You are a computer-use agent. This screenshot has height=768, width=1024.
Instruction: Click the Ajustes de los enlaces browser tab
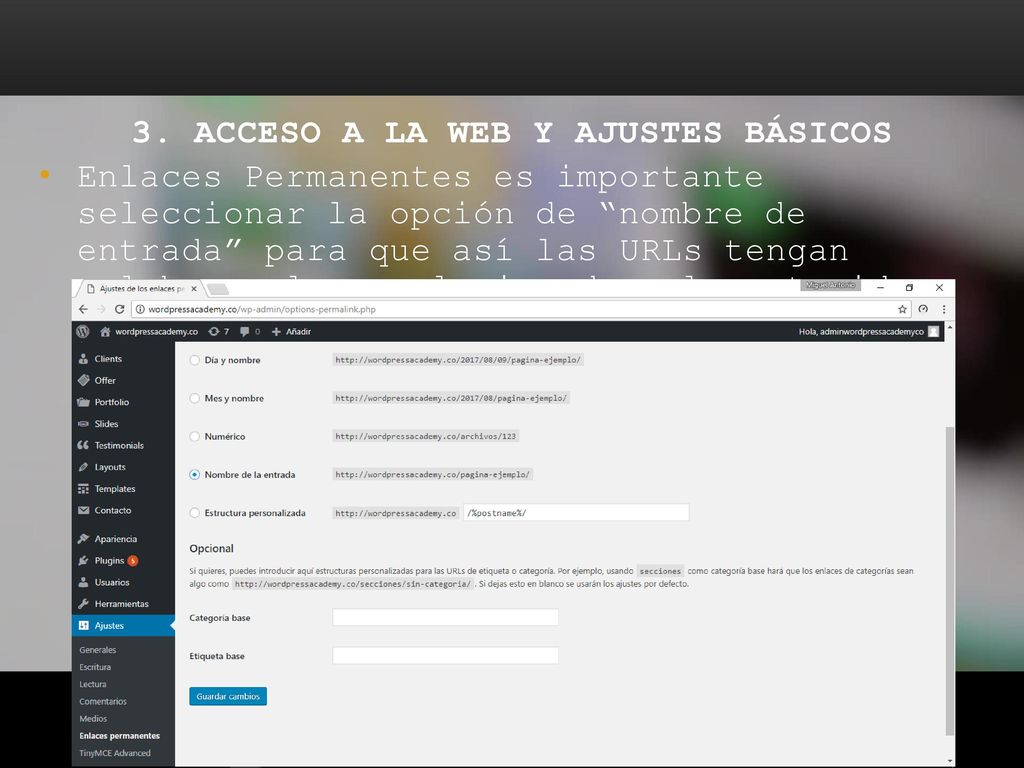tap(140, 288)
